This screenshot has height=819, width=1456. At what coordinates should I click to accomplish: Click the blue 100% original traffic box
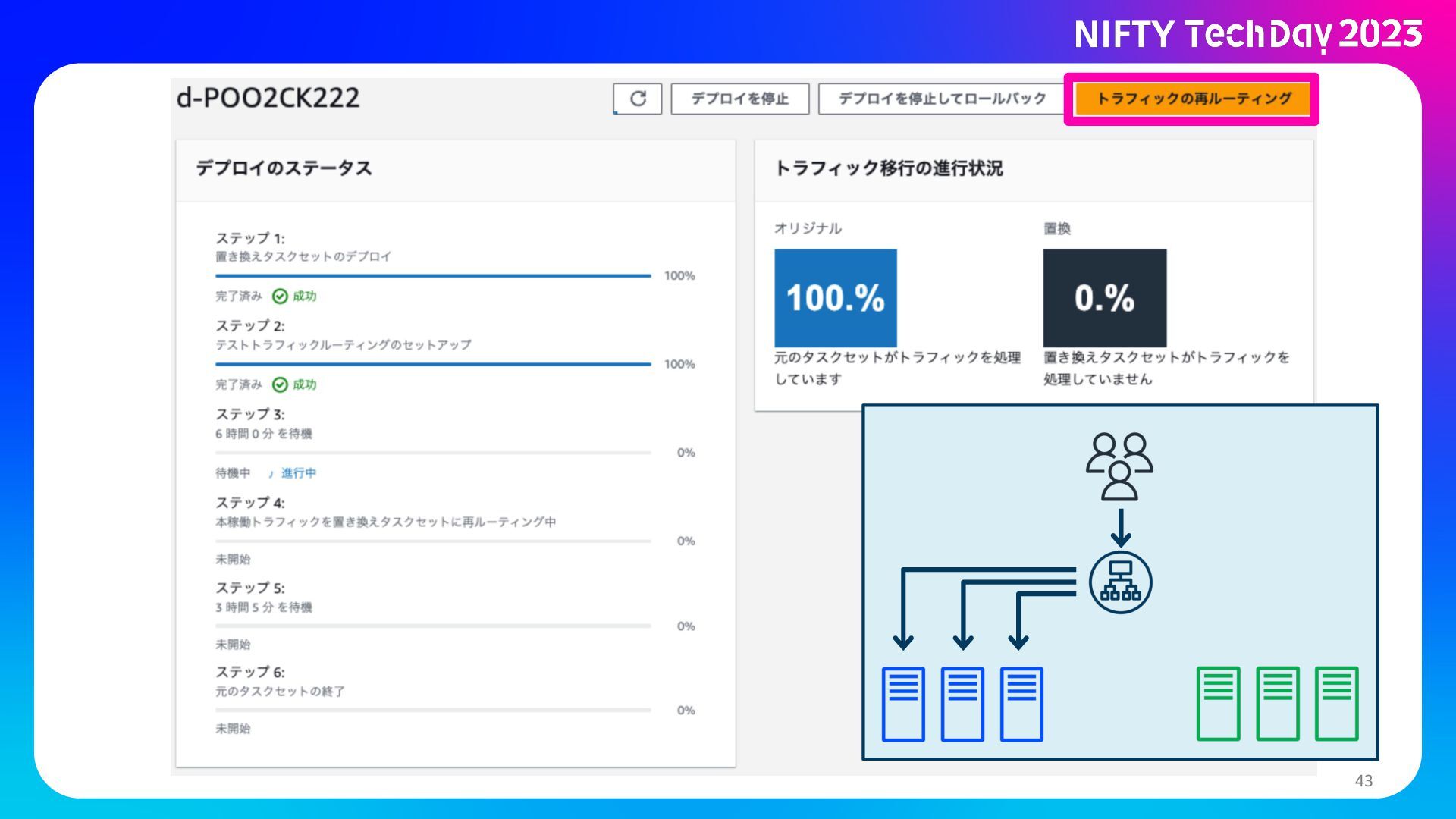coord(835,298)
